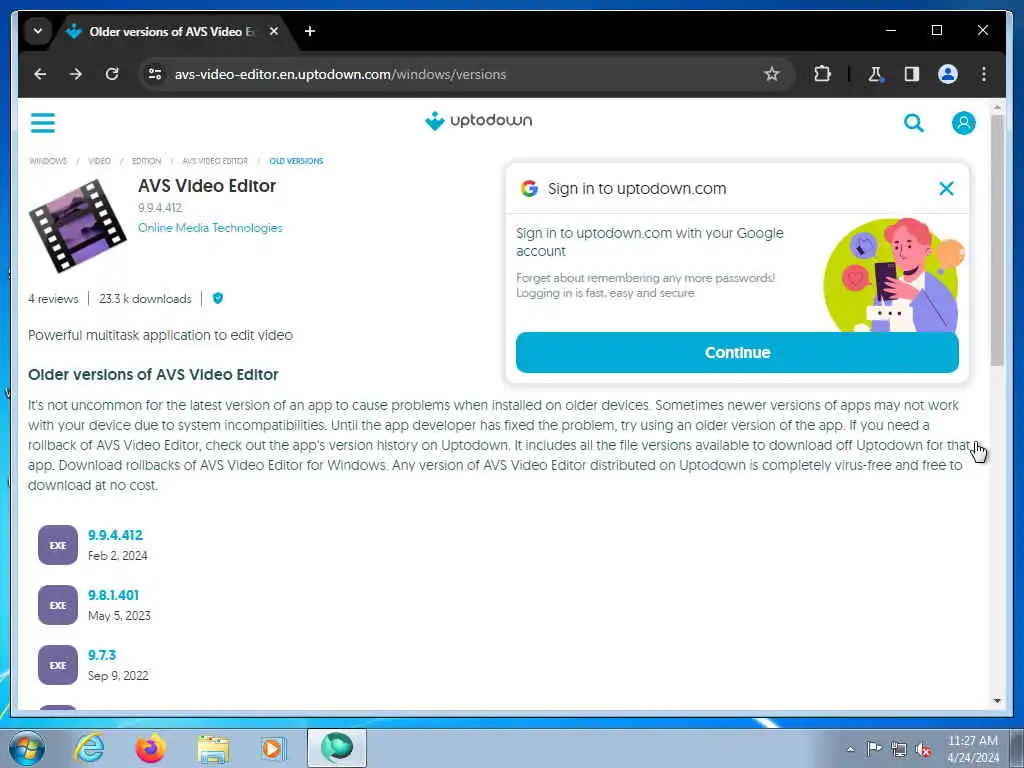Click the Uptodown logo in header
Image resolution: width=1024 pixels, height=768 pixels.
pyautogui.click(x=479, y=121)
